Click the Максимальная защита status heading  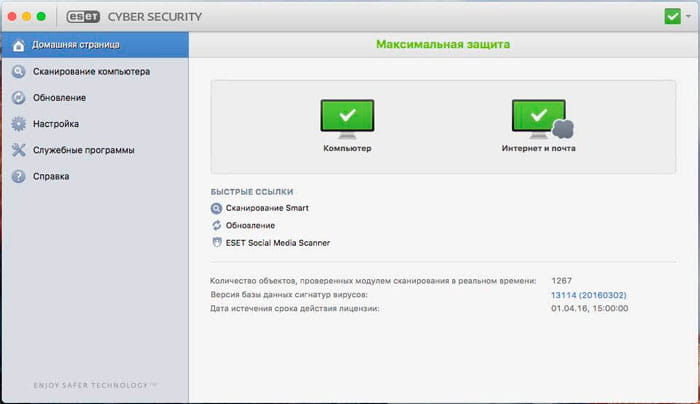pos(443,44)
